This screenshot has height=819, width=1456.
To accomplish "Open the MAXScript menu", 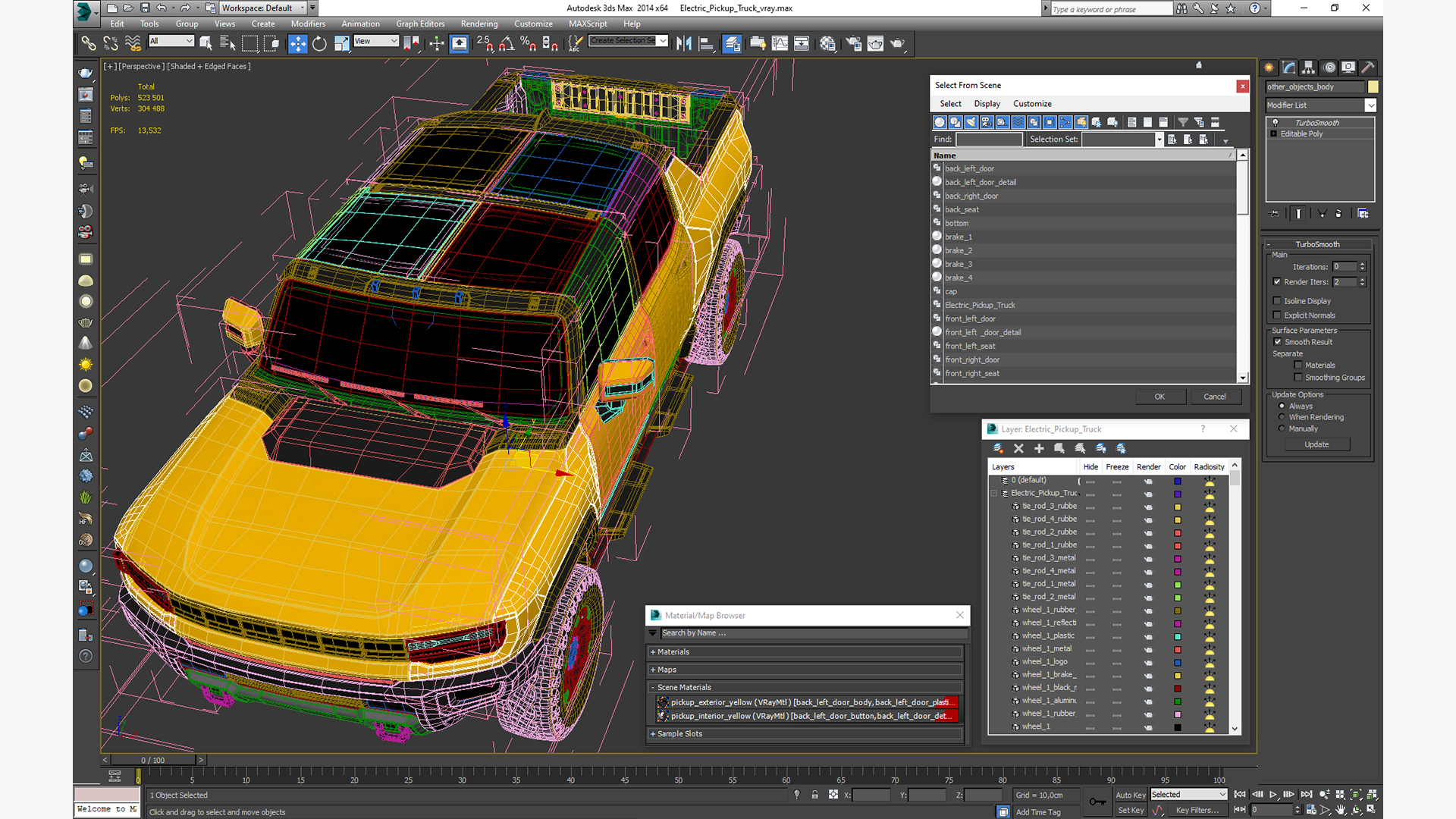I will pyautogui.click(x=588, y=24).
